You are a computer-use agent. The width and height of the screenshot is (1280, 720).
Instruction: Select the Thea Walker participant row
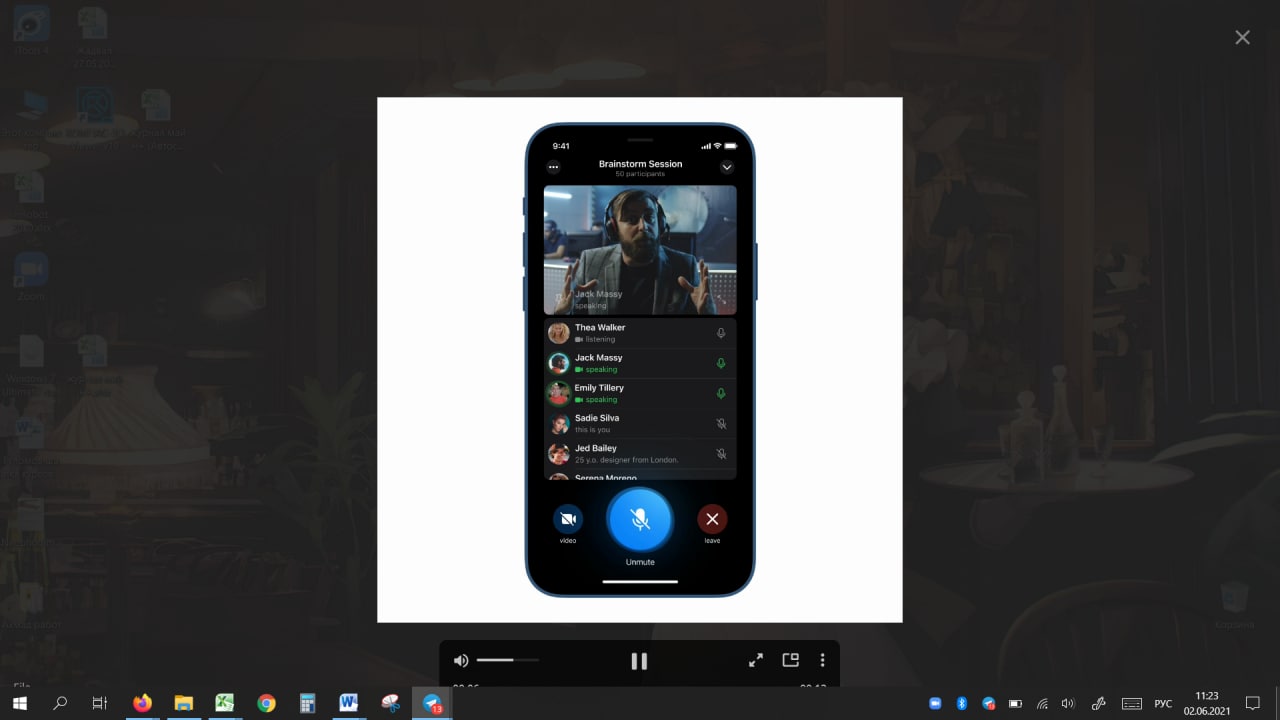[x=640, y=333]
